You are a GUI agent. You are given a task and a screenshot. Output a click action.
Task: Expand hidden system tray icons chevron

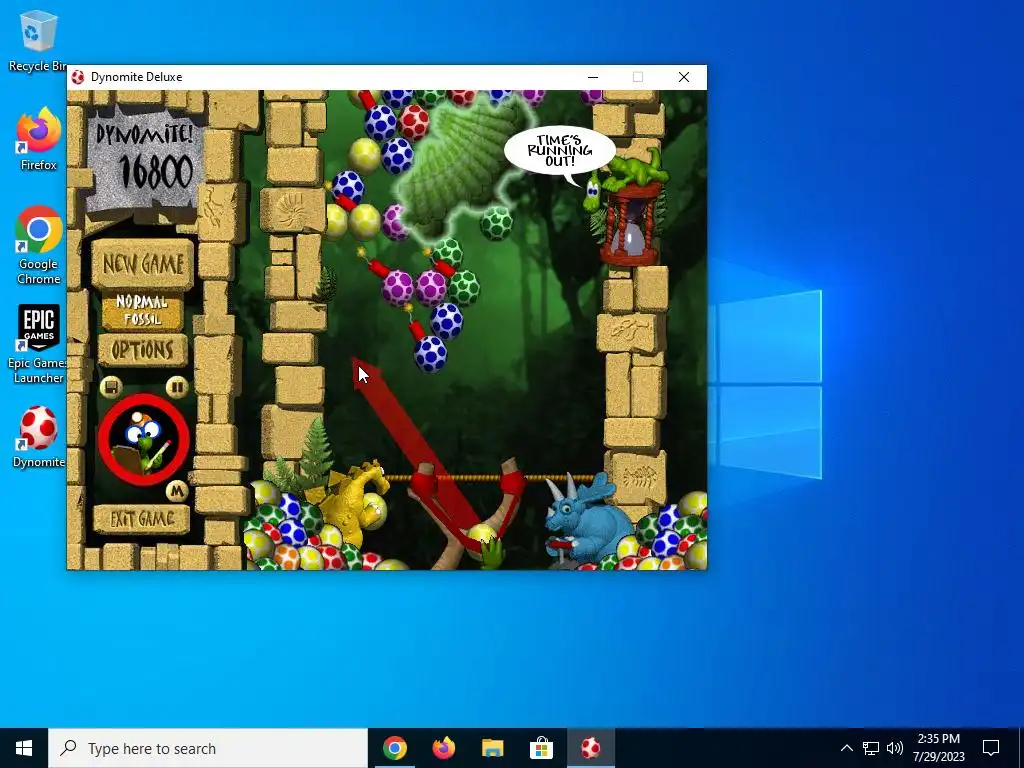[846, 748]
